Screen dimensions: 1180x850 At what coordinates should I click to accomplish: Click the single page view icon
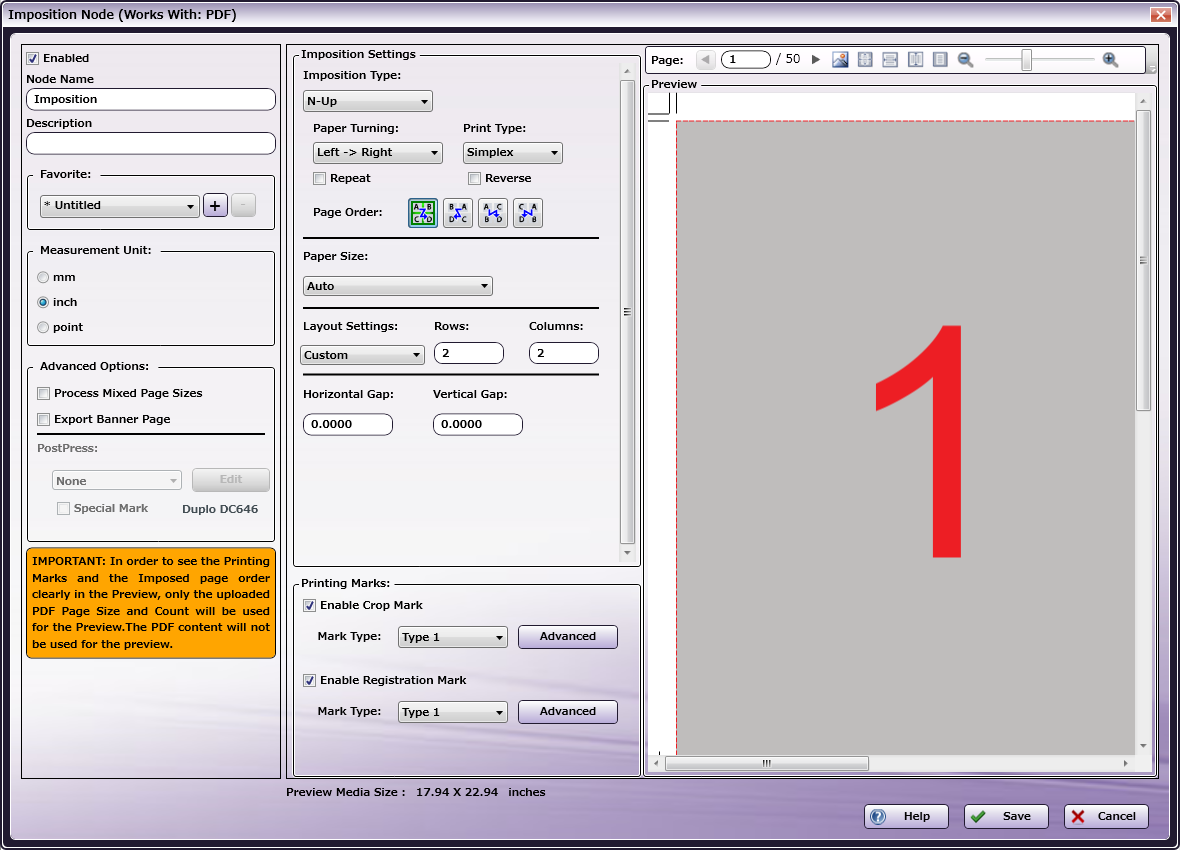[940, 59]
